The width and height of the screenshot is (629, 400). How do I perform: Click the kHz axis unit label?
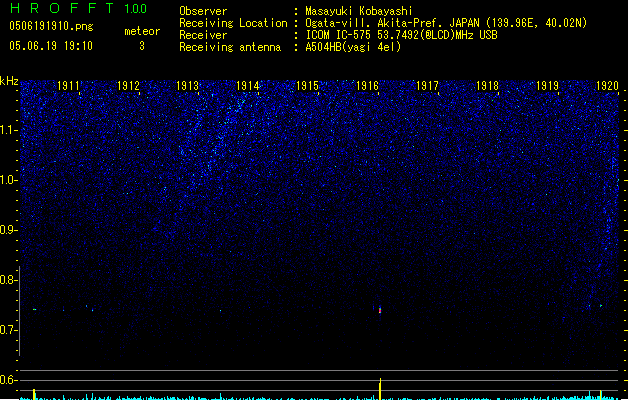click(9, 81)
